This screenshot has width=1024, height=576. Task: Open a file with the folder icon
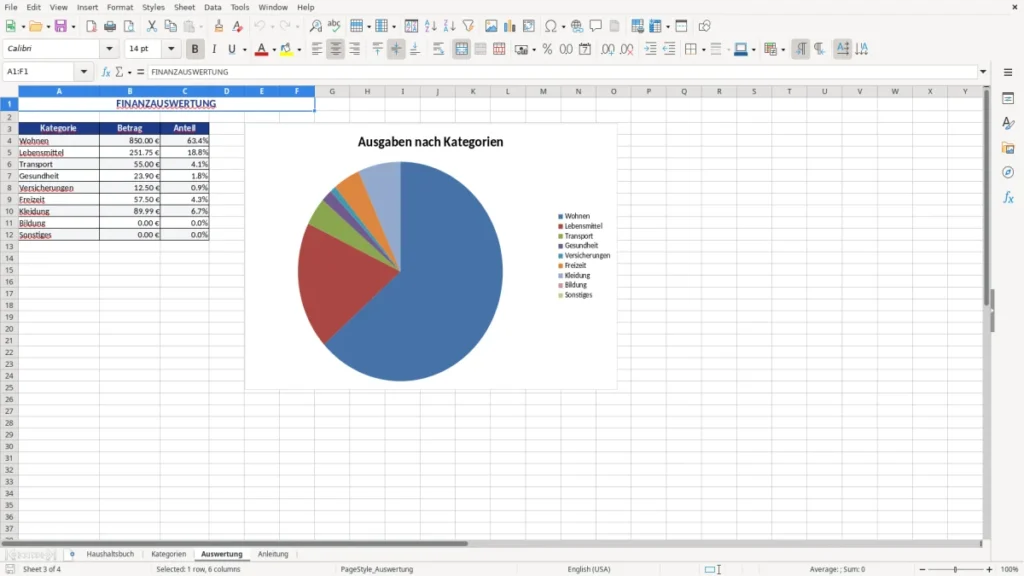click(35, 26)
